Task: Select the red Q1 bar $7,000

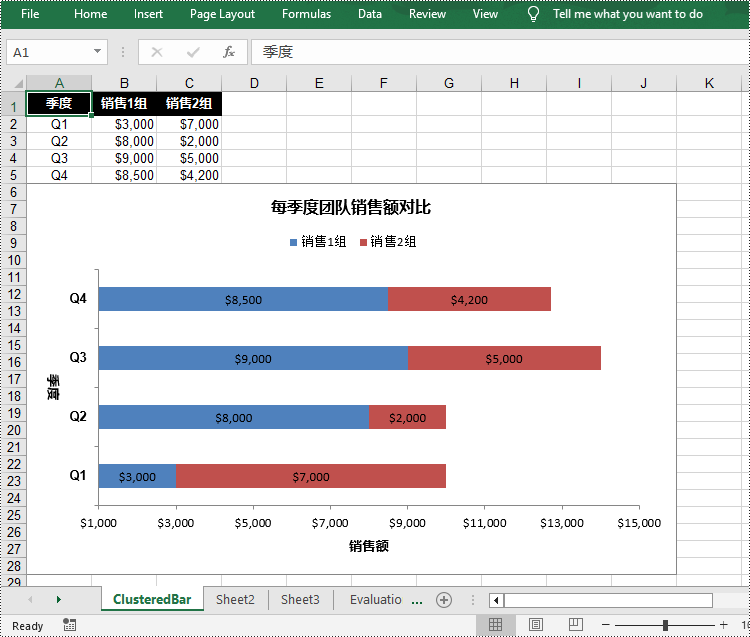Action: (311, 476)
